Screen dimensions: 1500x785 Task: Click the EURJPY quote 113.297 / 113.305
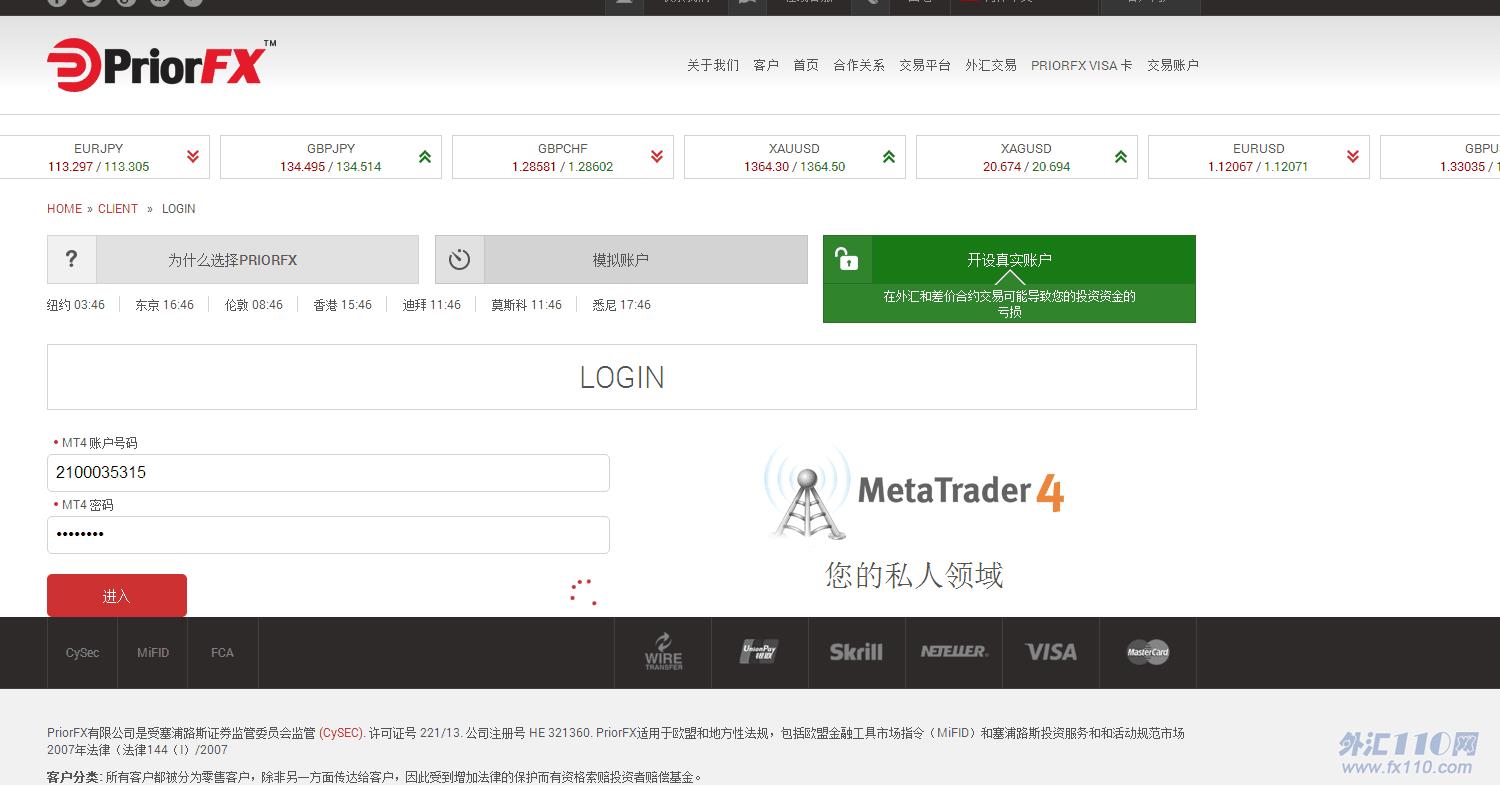coord(98,167)
